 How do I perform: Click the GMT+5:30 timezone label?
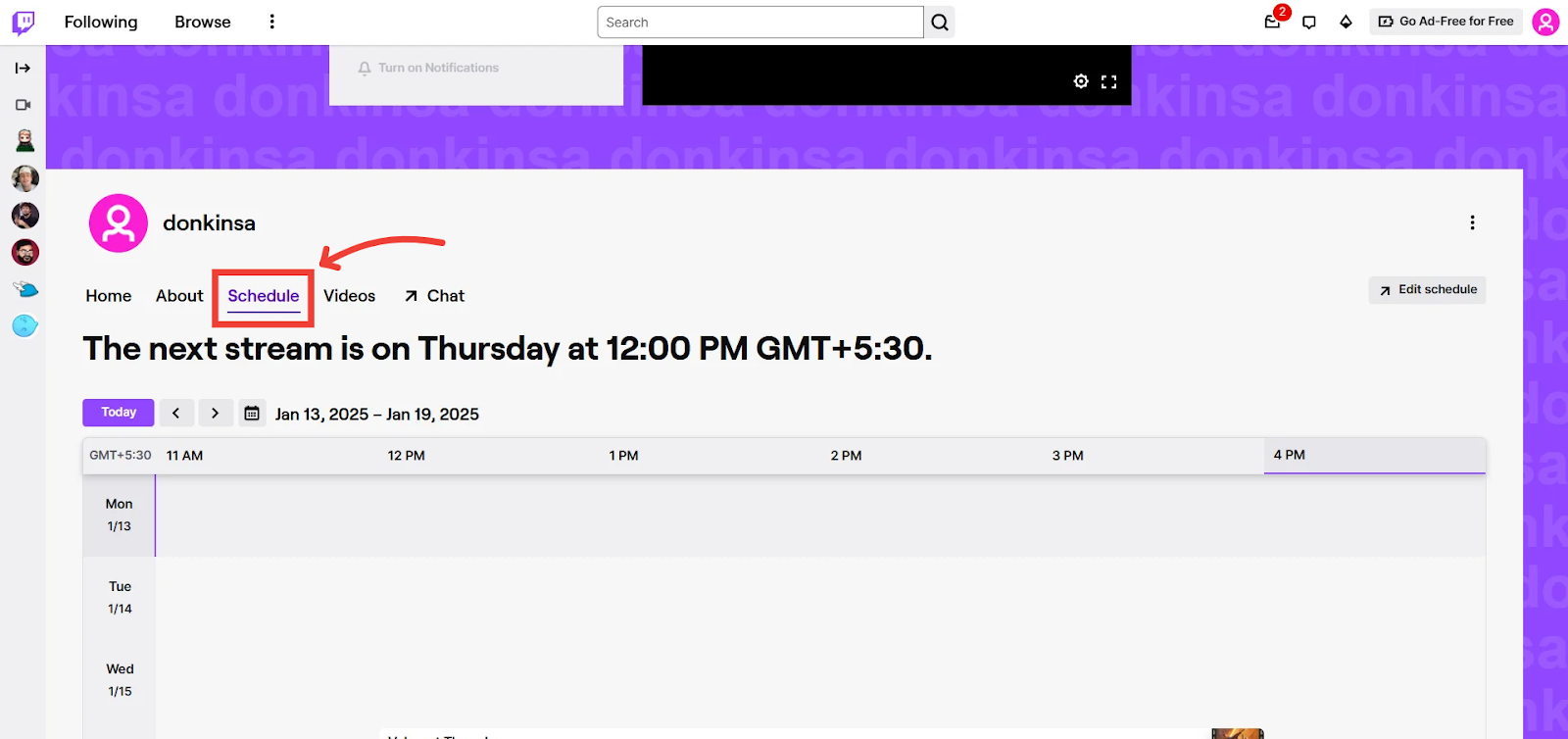[121, 456]
